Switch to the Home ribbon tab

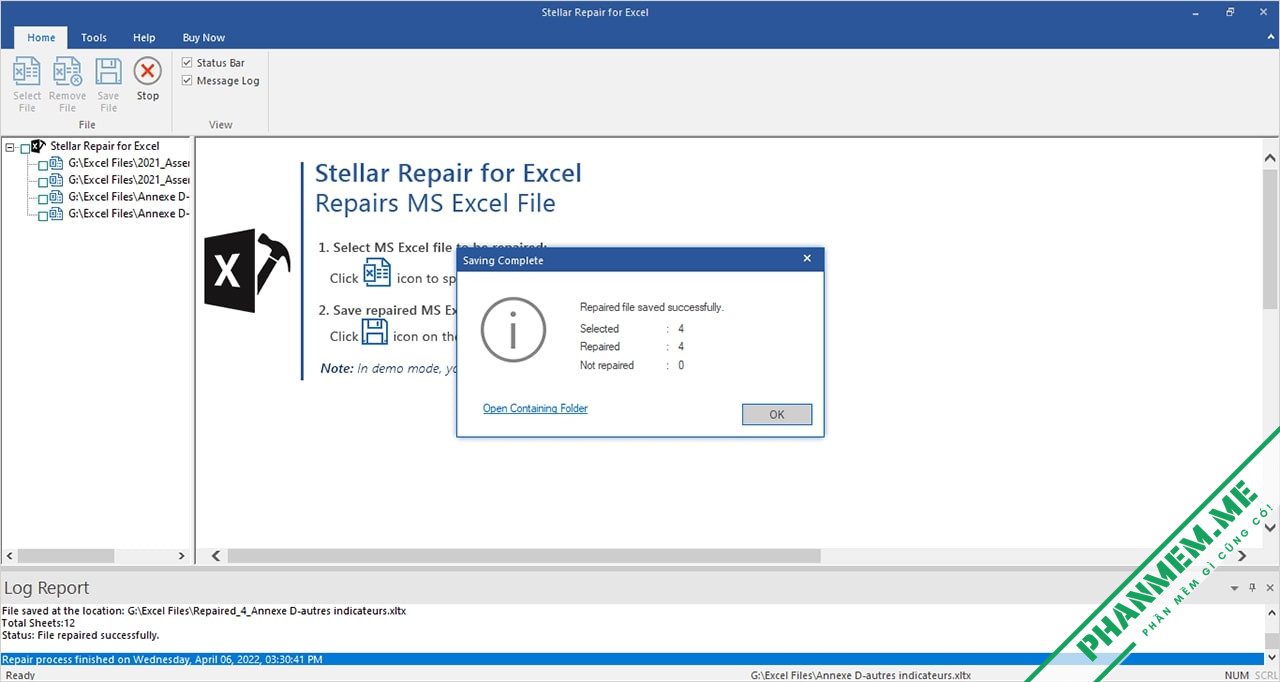click(x=41, y=38)
